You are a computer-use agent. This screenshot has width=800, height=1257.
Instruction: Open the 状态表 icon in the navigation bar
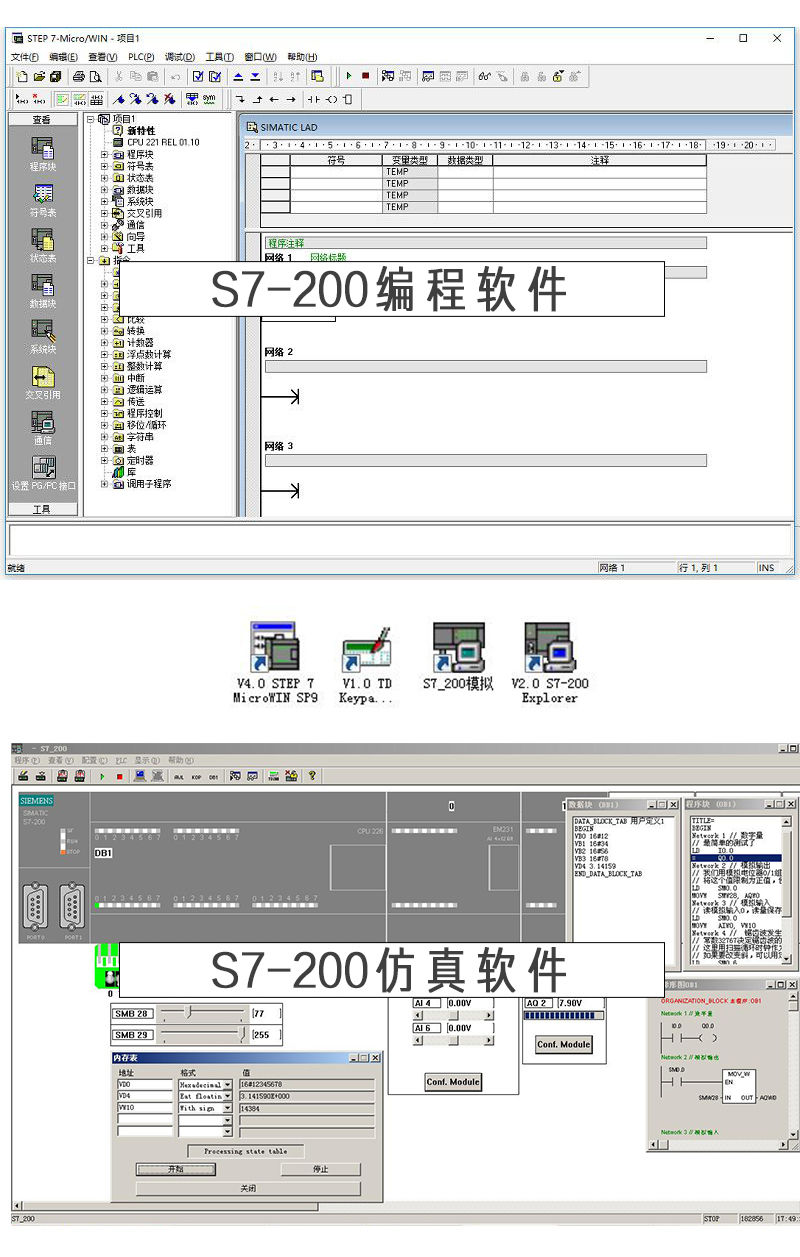[x=42, y=240]
